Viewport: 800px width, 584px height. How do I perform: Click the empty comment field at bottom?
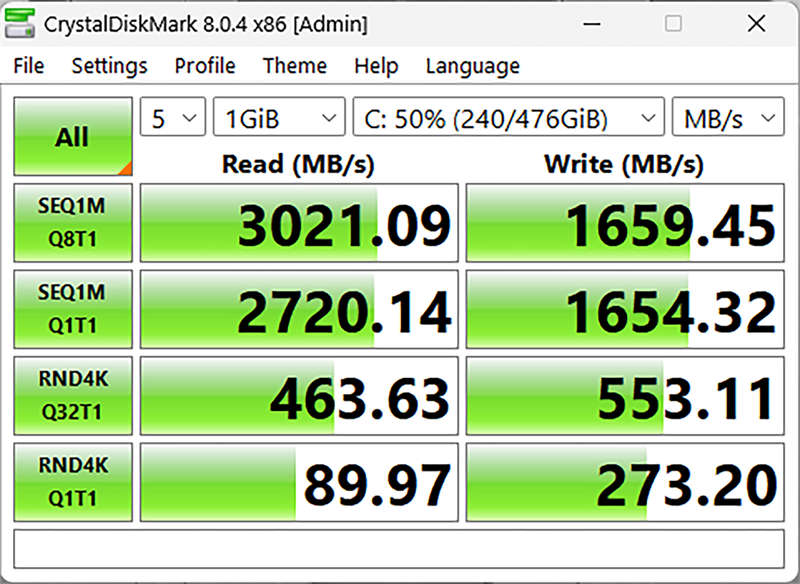click(399, 549)
